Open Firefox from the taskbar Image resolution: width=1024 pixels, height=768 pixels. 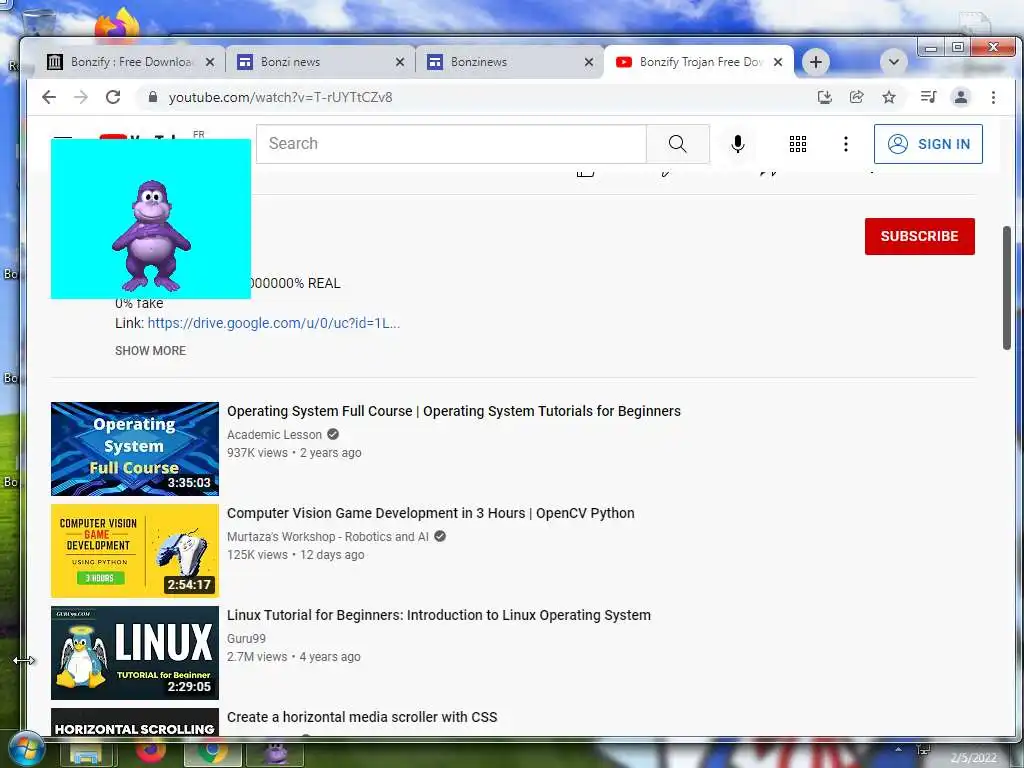point(151,751)
